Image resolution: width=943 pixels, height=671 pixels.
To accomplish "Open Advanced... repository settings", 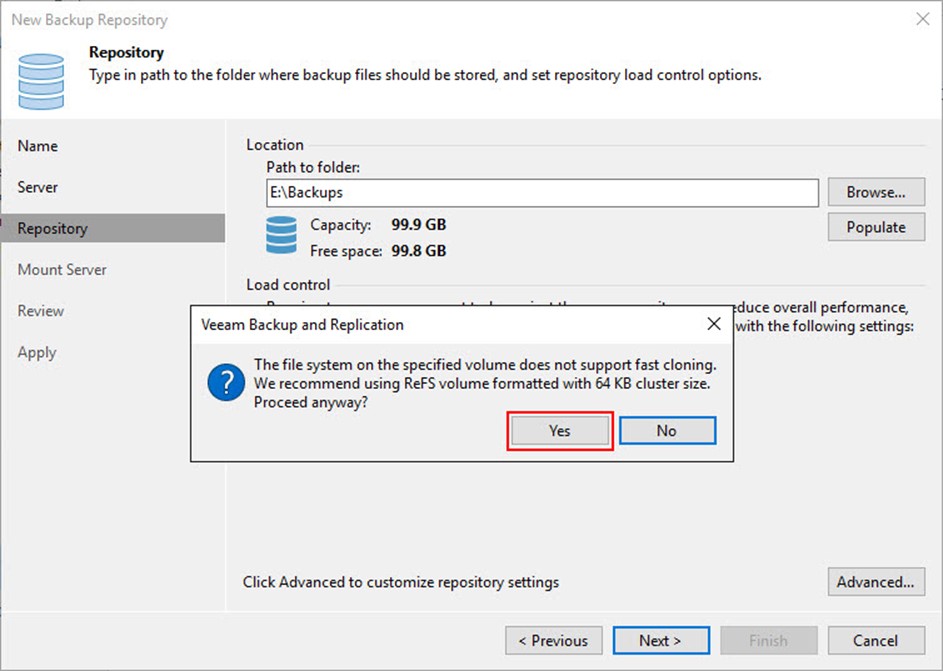I will tap(875, 581).
